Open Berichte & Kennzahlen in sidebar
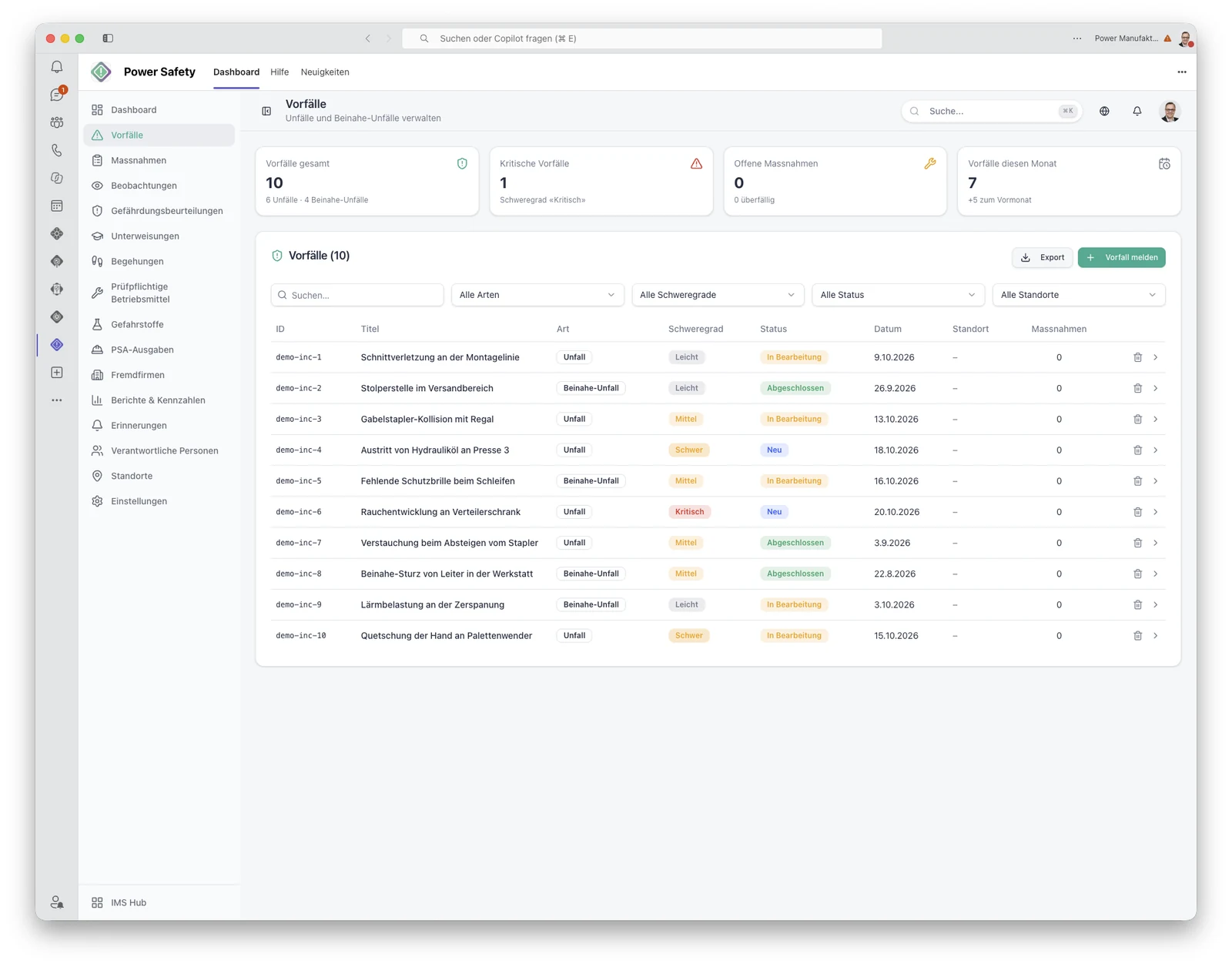This screenshot has width=1232, height=967. pyautogui.click(x=159, y=400)
